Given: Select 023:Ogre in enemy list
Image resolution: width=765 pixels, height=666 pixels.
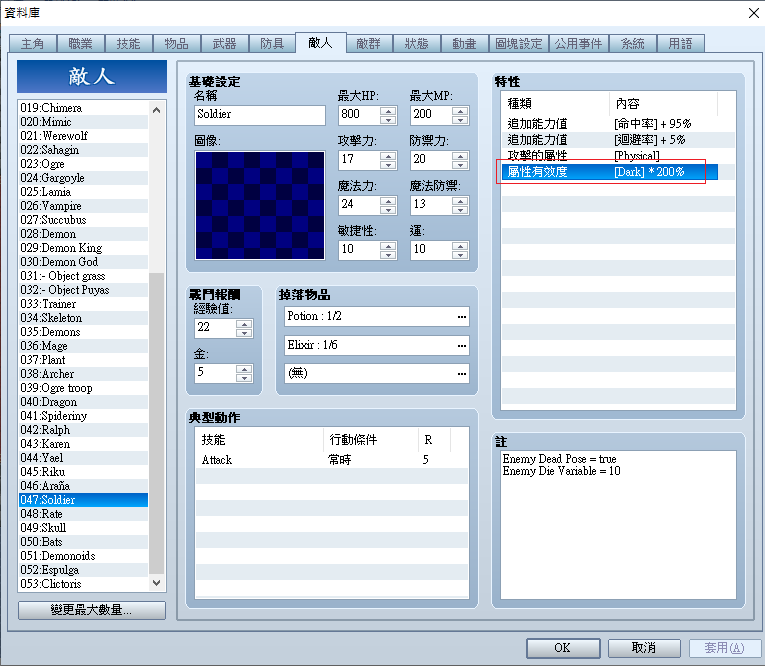Looking at the screenshot, I should click(83, 164).
